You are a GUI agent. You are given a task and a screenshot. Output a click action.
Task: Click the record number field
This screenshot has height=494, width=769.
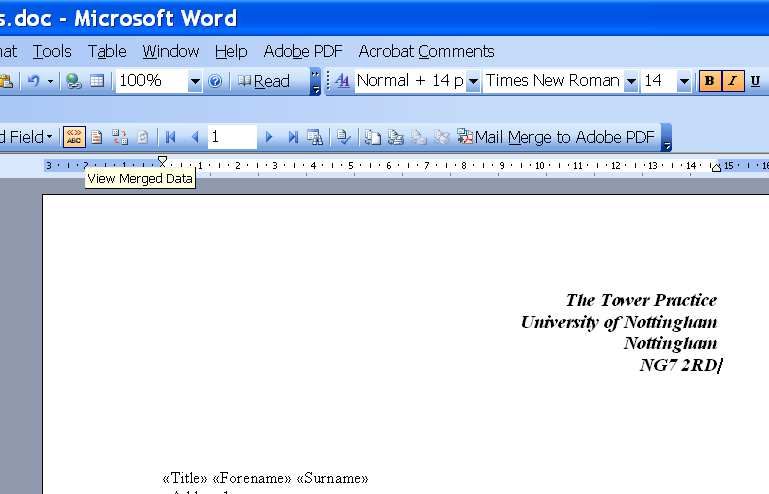tap(232, 137)
